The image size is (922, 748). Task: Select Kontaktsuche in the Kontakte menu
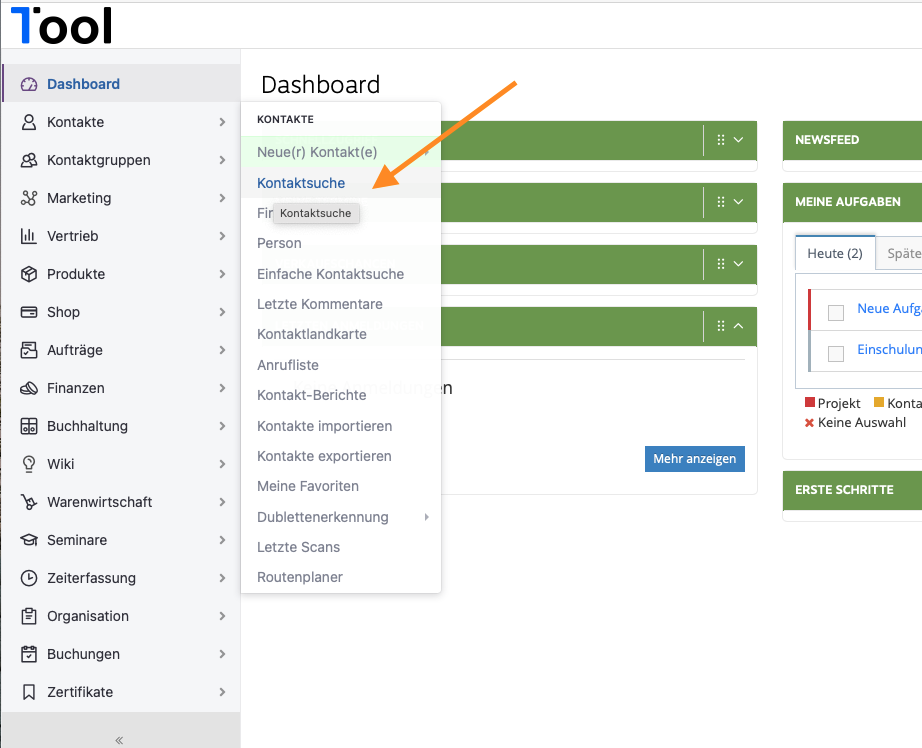(301, 183)
